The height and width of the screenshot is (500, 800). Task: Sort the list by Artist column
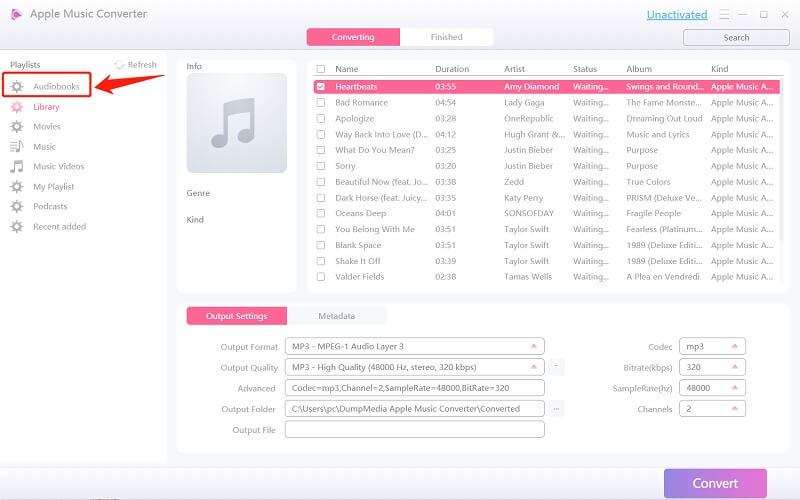pyautogui.click(x=514, y=69)
